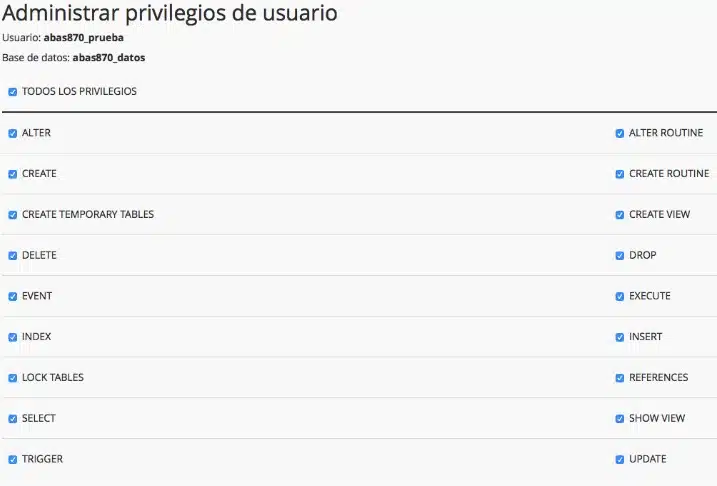Toggle the REFERENCES privilege checkbox
The image size is (717, 486).
point(620,378)
